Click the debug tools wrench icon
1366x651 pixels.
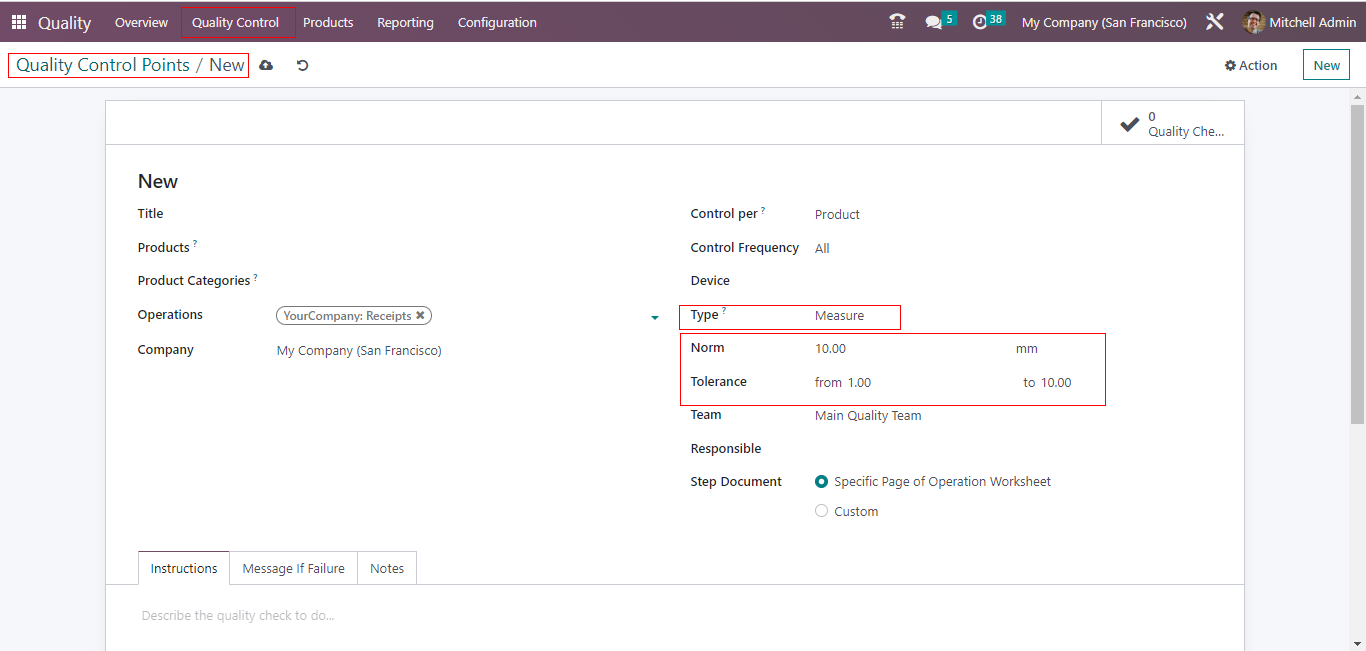point(1215,22)
